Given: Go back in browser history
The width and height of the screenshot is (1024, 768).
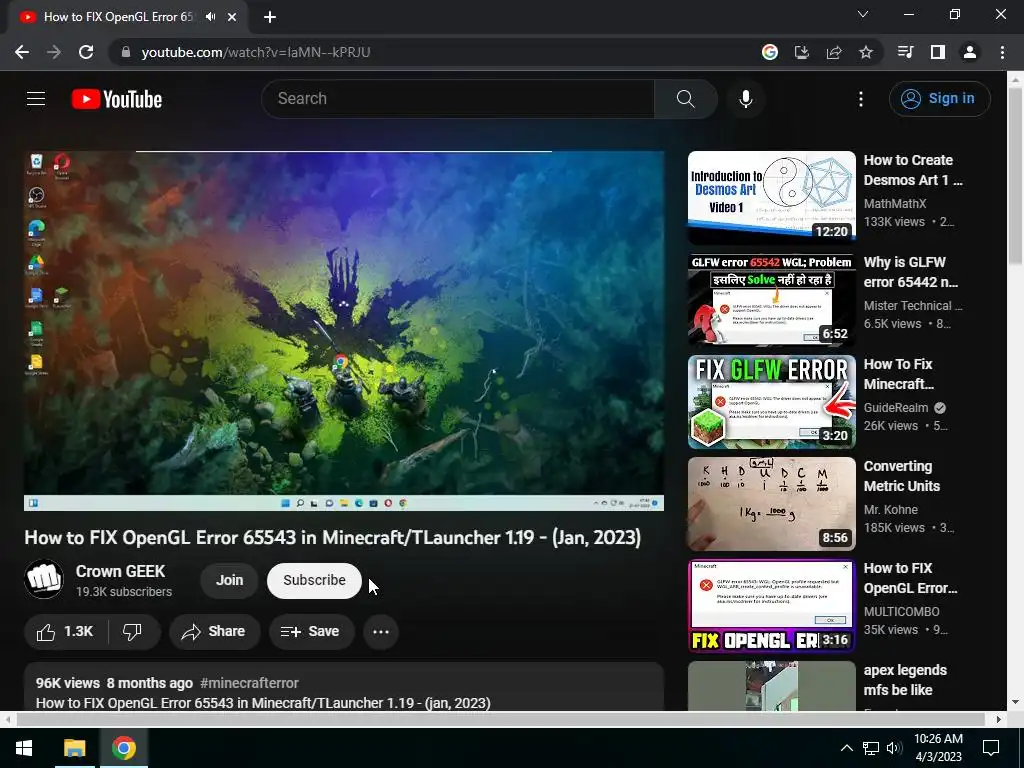Looking at the screenshot, I should click(x=22, y=52).
